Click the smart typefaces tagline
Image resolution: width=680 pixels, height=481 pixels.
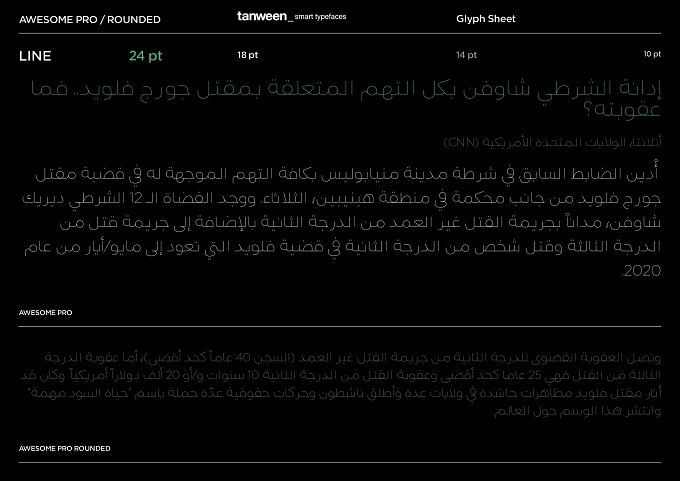[x=320, y=17]
